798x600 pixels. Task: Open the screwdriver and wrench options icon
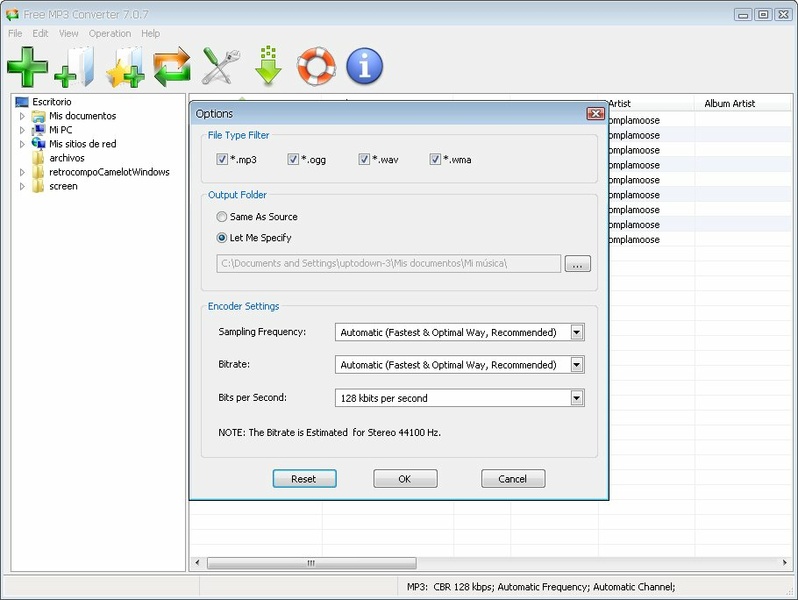click(x=220, y=67)
